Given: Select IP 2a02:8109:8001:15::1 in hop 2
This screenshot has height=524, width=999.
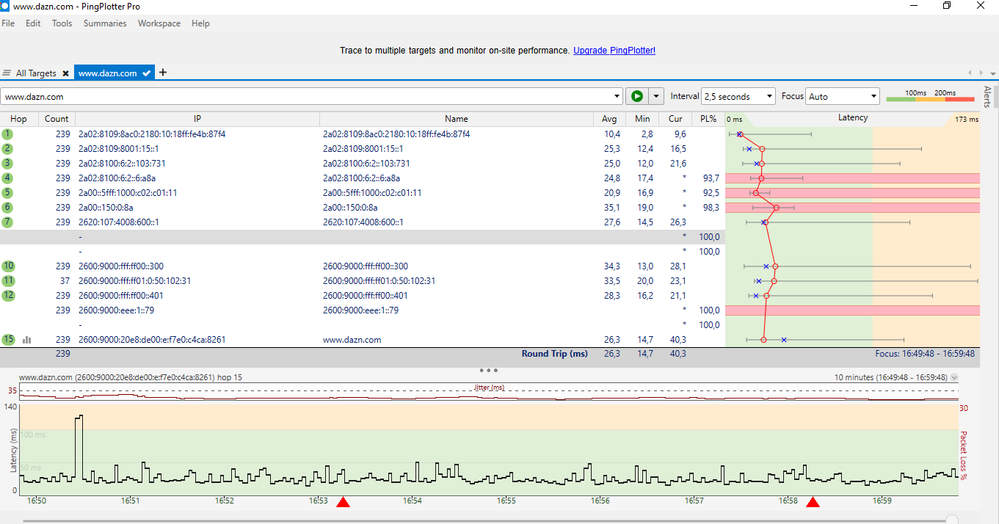Looking at the screenshot, I should coord(119,149).
